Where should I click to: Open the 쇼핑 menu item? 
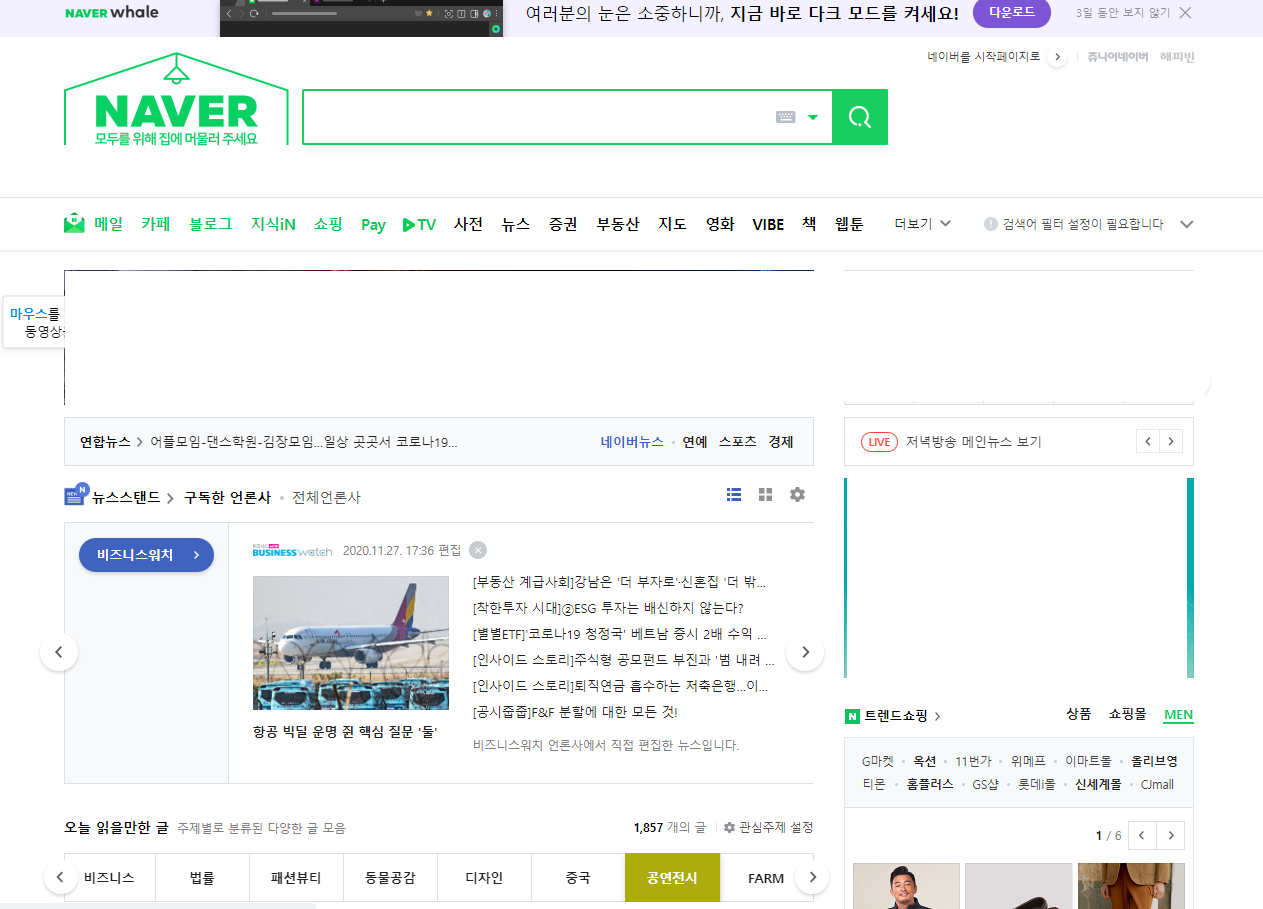point(328,224)
